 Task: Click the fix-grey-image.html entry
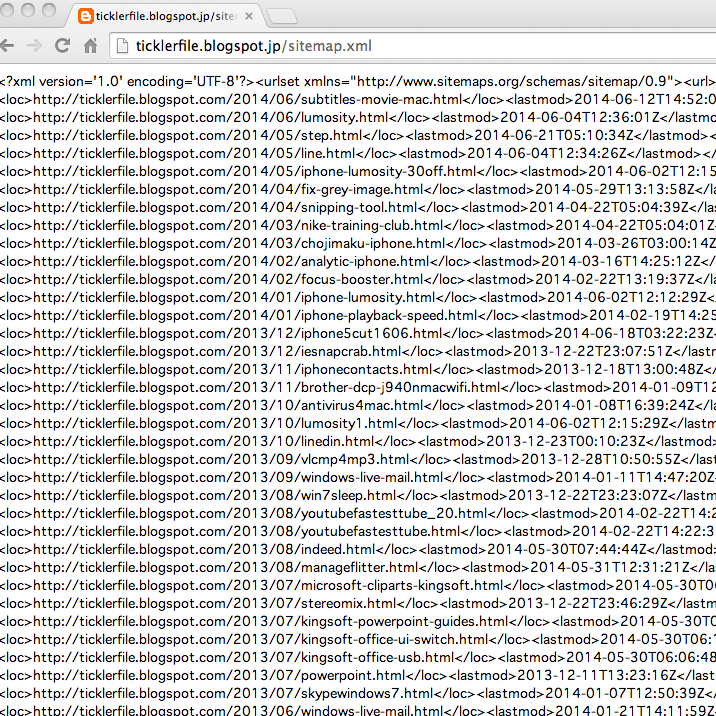[358, 190]
